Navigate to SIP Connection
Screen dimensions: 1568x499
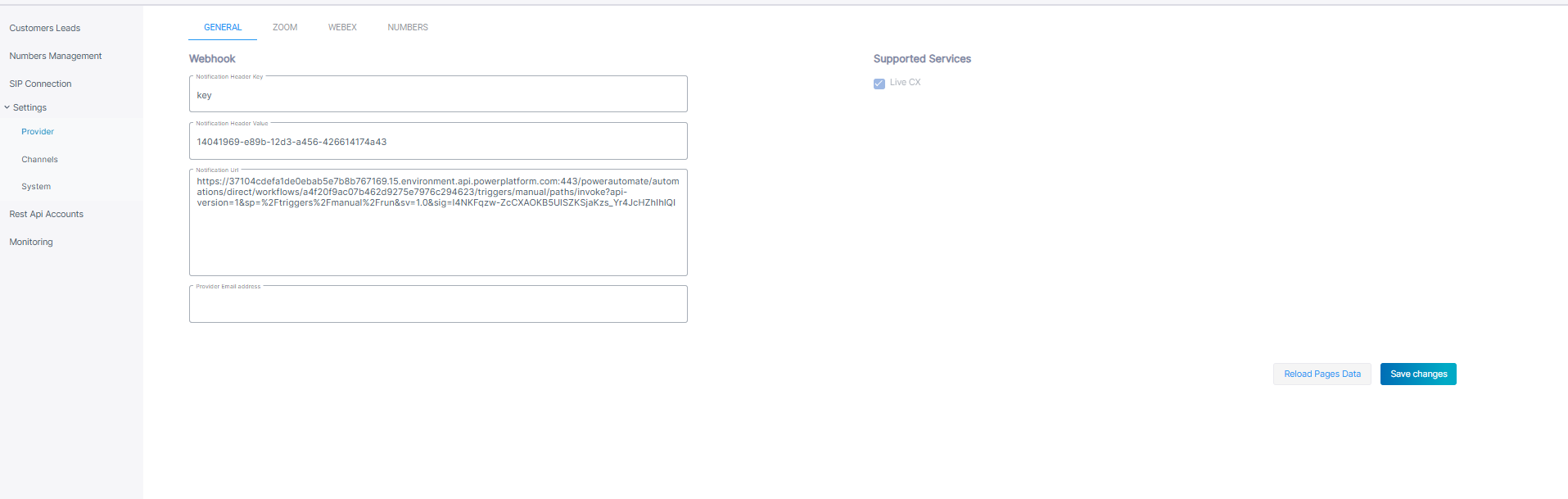(x=40, y=84)
